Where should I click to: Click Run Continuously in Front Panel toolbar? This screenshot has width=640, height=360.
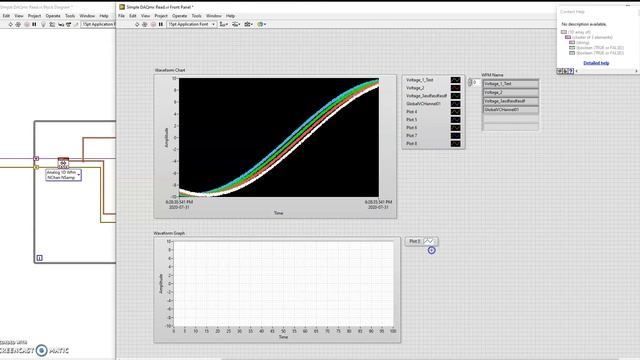[144, 24]
